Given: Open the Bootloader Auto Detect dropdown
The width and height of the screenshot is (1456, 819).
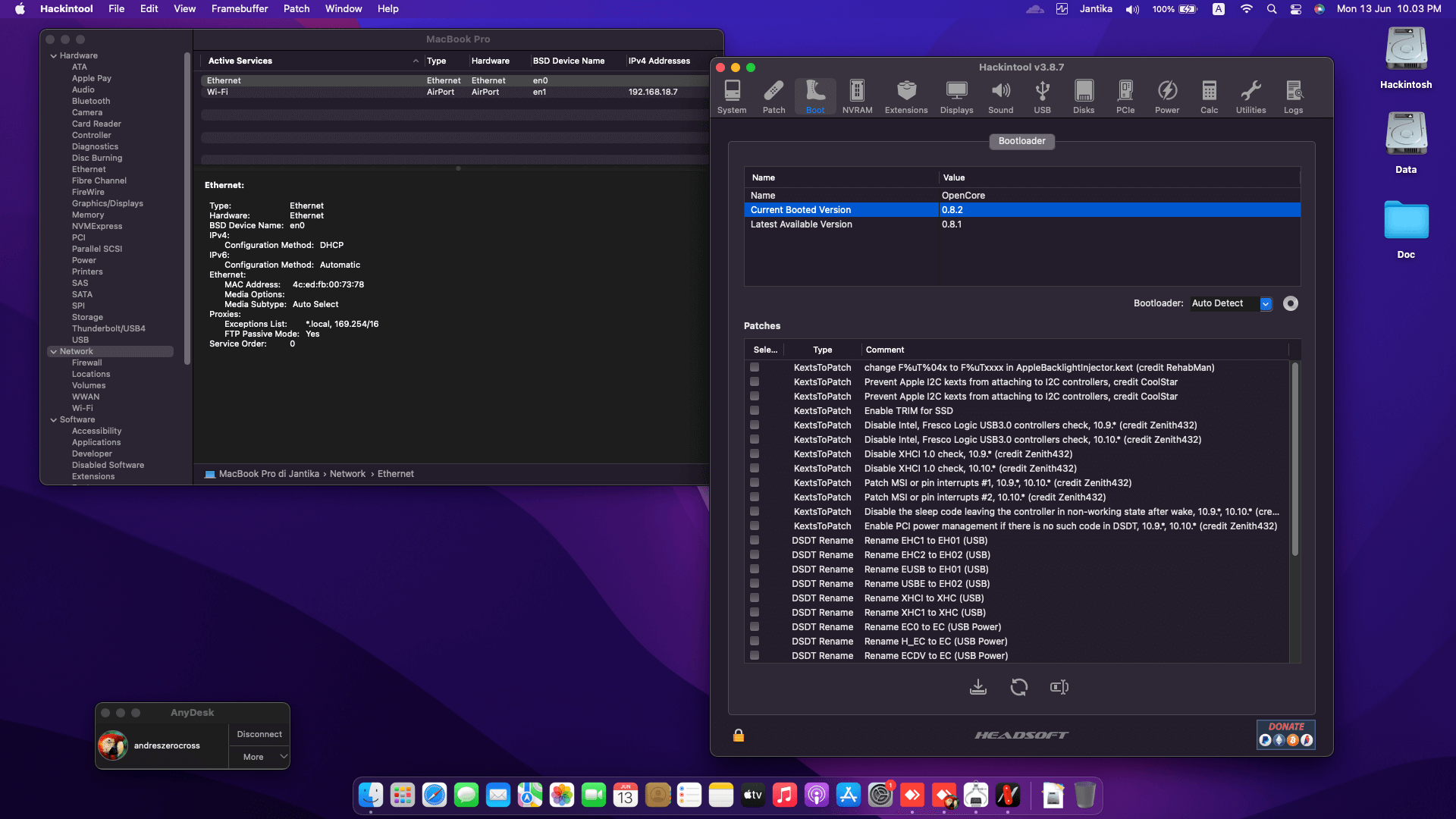Looking at the screenshot, I should (x=1266, y=303).
